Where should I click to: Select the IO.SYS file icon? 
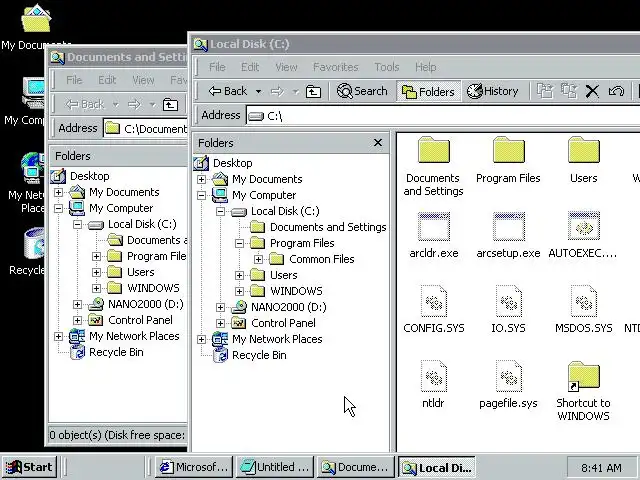pyautogui.click(x=509, y=301)
